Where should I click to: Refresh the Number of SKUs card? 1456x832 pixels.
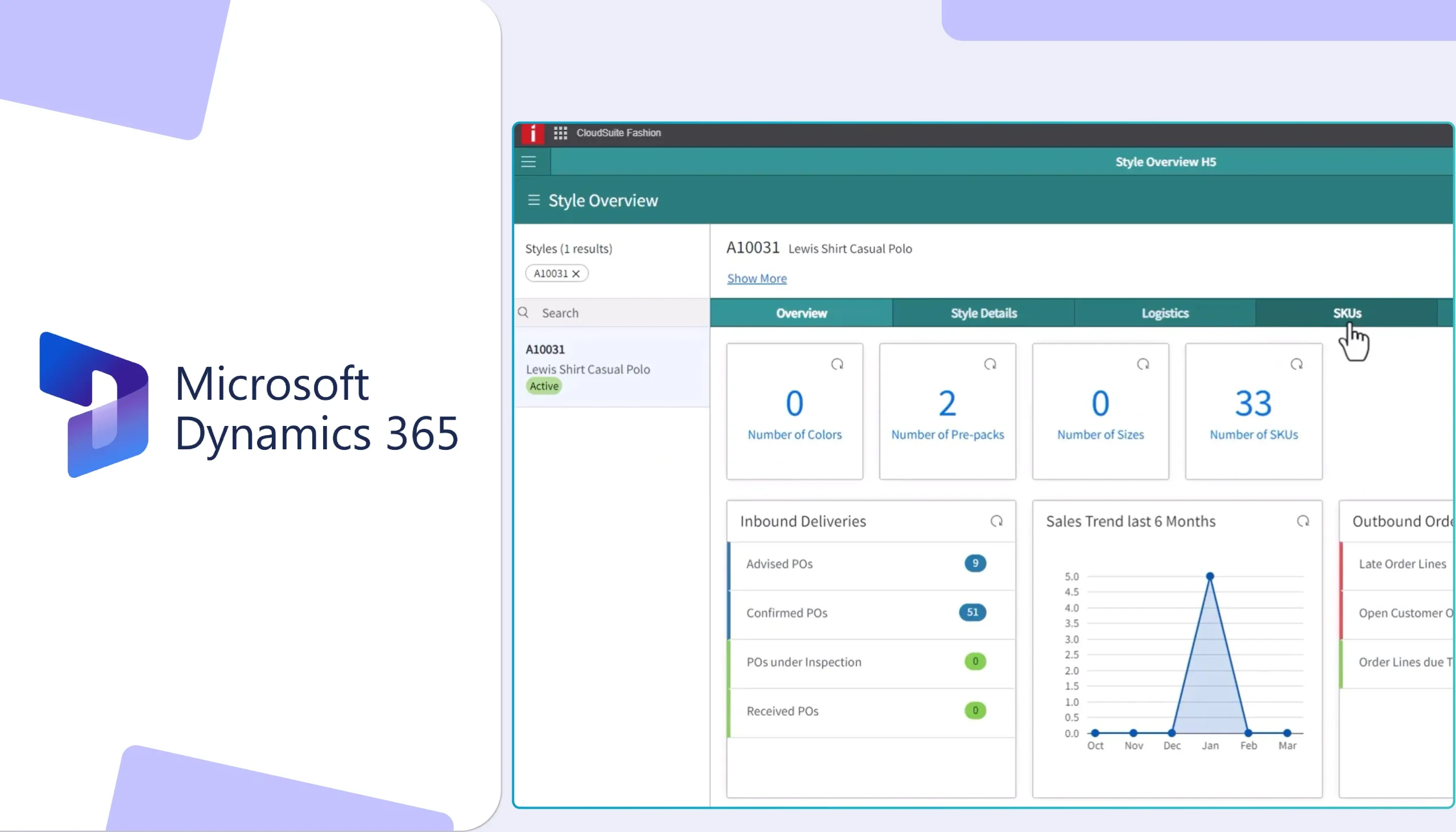coord(1297,364)
